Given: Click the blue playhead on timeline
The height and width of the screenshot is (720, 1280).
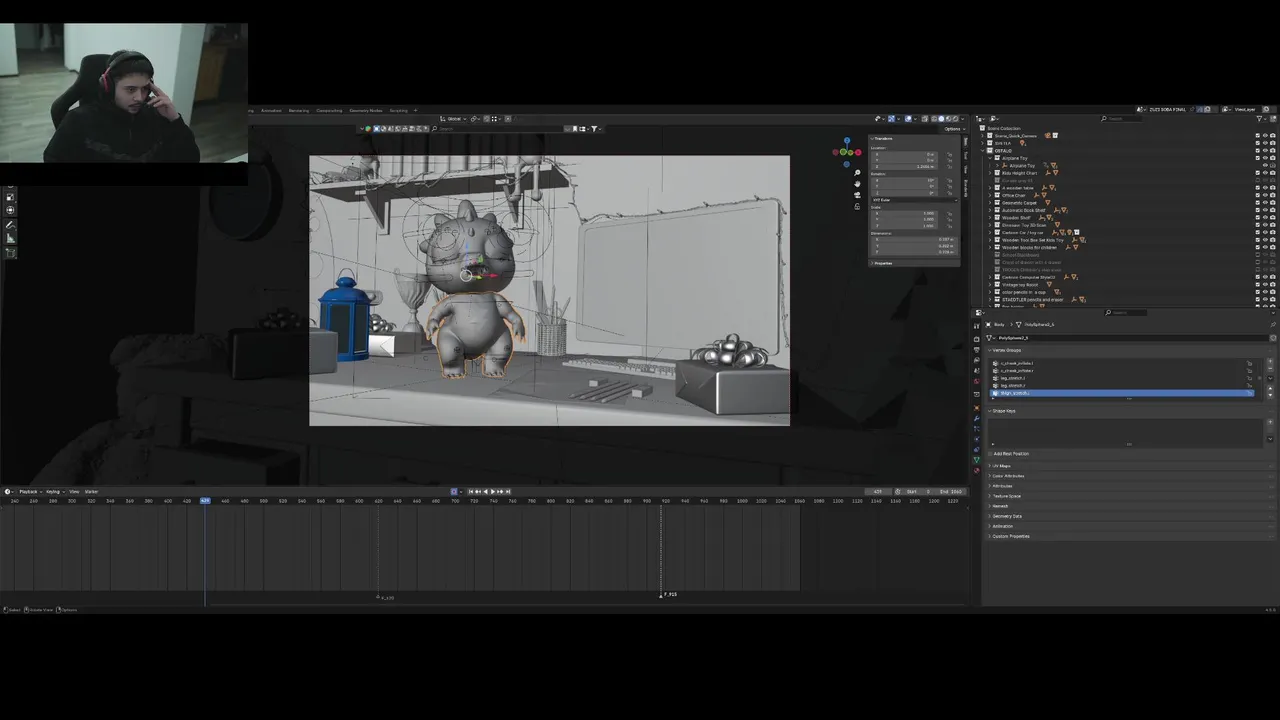Looking at the screenshot, I should click(x=205, y=500).
